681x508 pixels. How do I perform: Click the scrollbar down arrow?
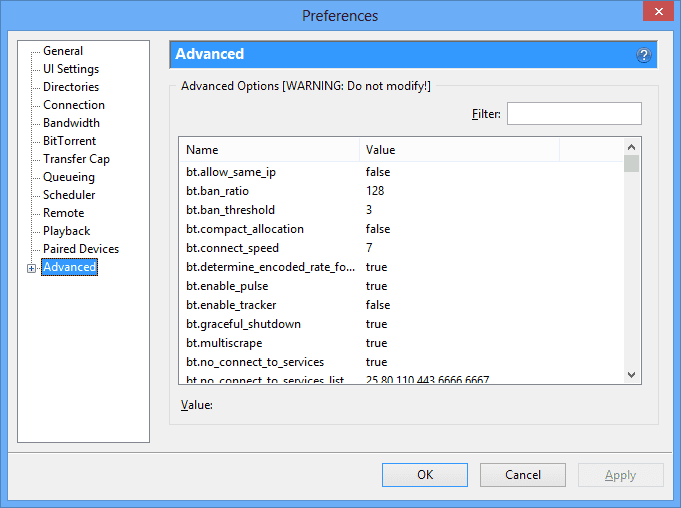[631, 375]
